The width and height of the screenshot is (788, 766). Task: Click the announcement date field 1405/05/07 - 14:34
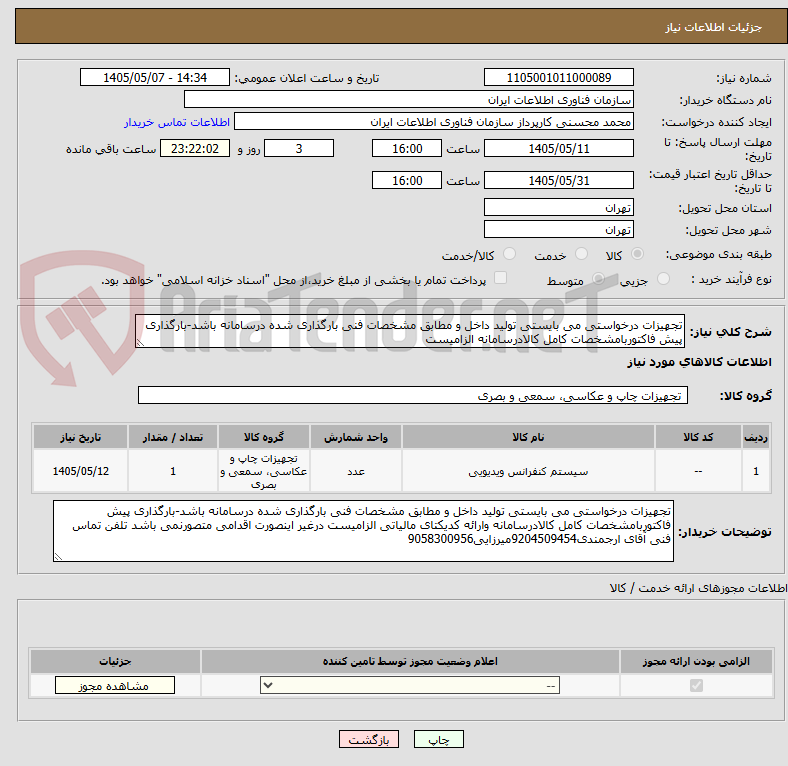point(155,78)
